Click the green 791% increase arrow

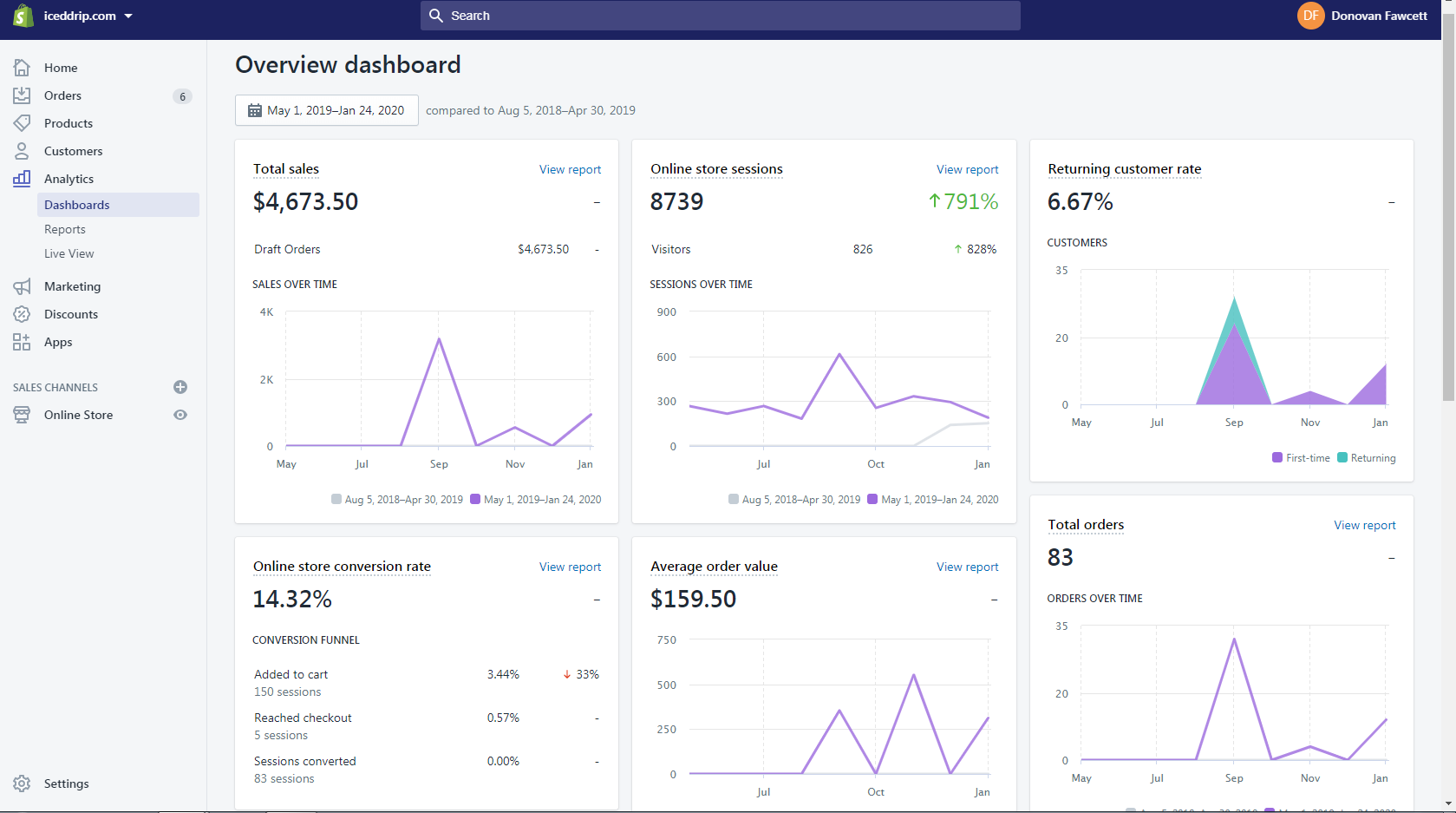tap(934, 201)
